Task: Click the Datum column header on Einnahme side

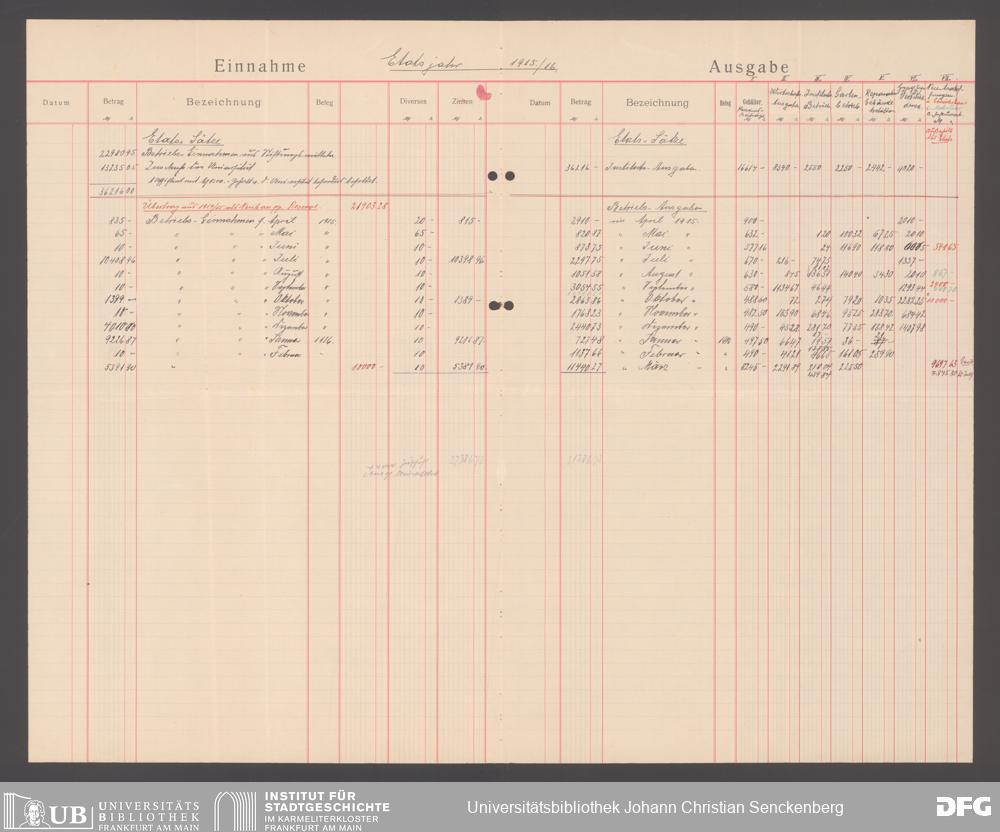Action: pyautogui.click(x=56, y=103)
